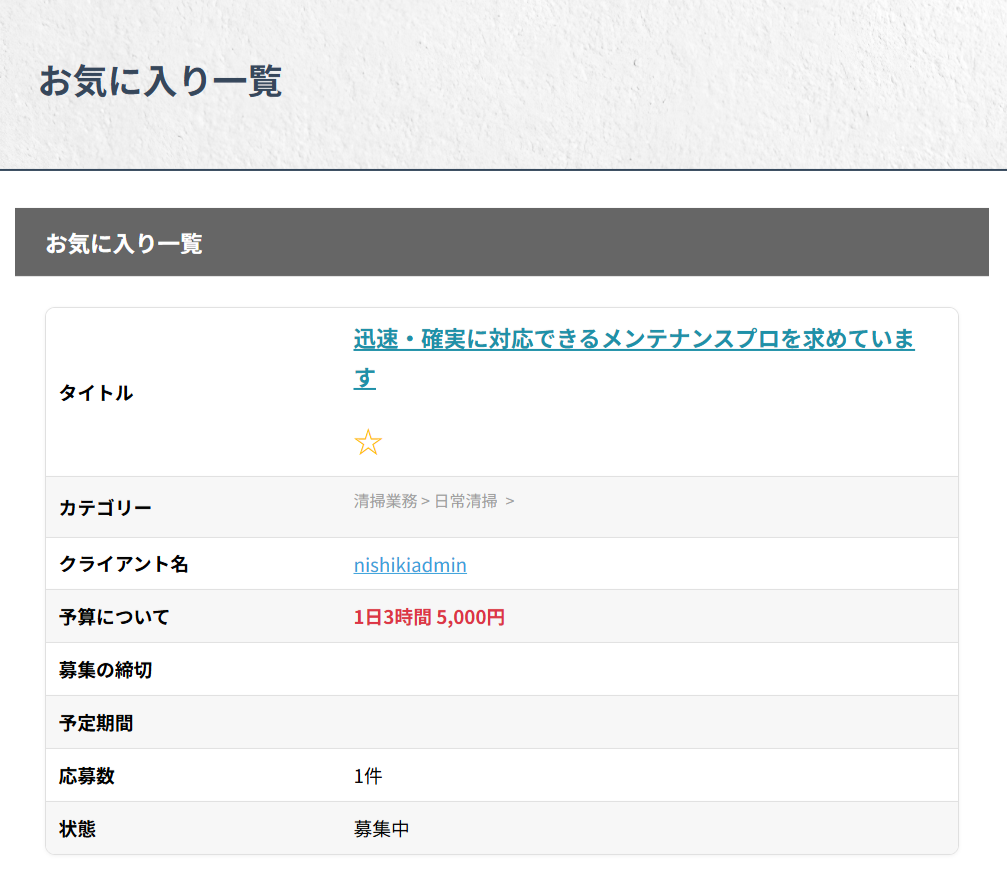Click the 応募数 row label
This screenshot has height=887, width=1007.
87,776
